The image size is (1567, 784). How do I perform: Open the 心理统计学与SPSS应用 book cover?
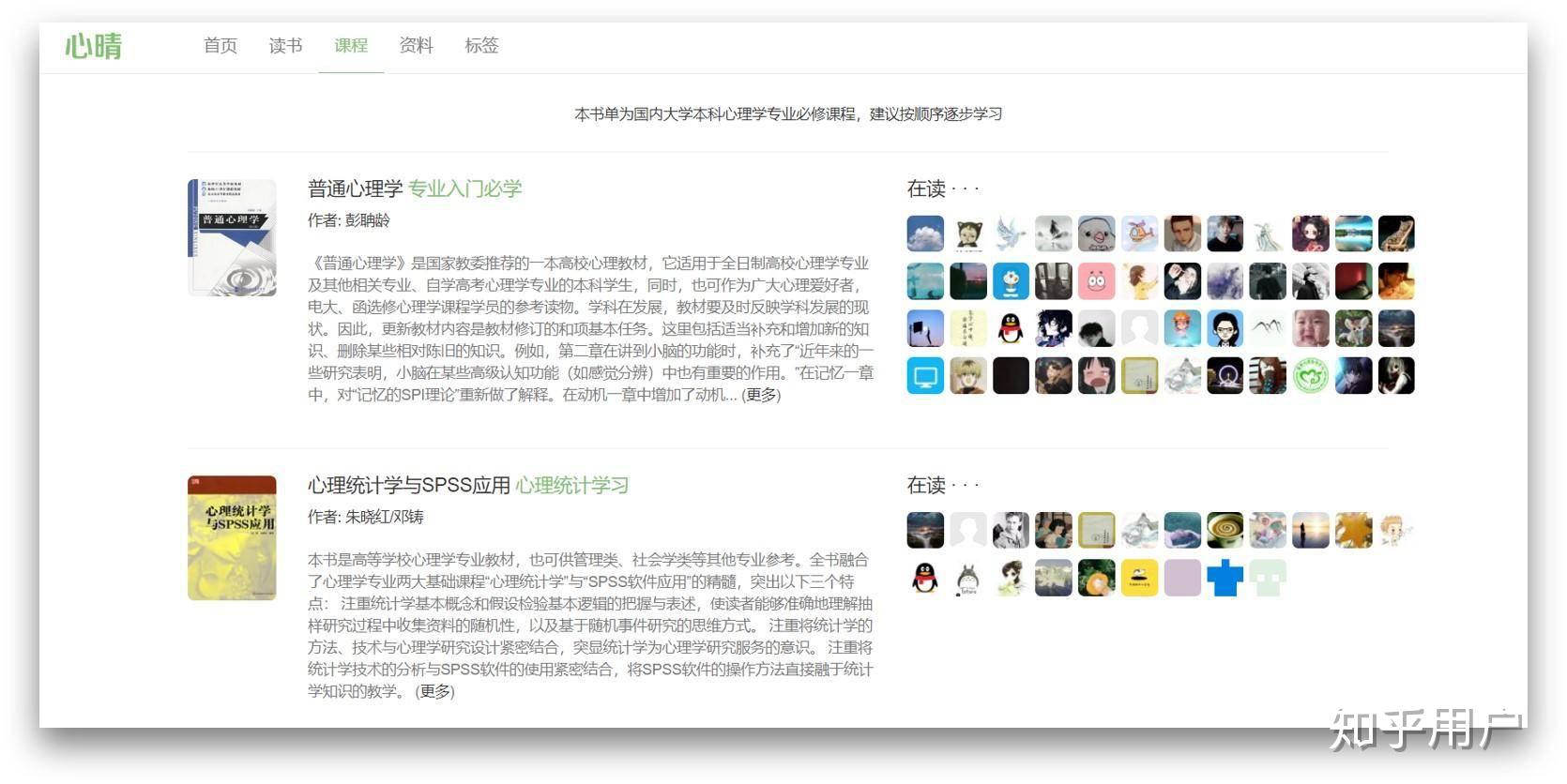point(232,537)
